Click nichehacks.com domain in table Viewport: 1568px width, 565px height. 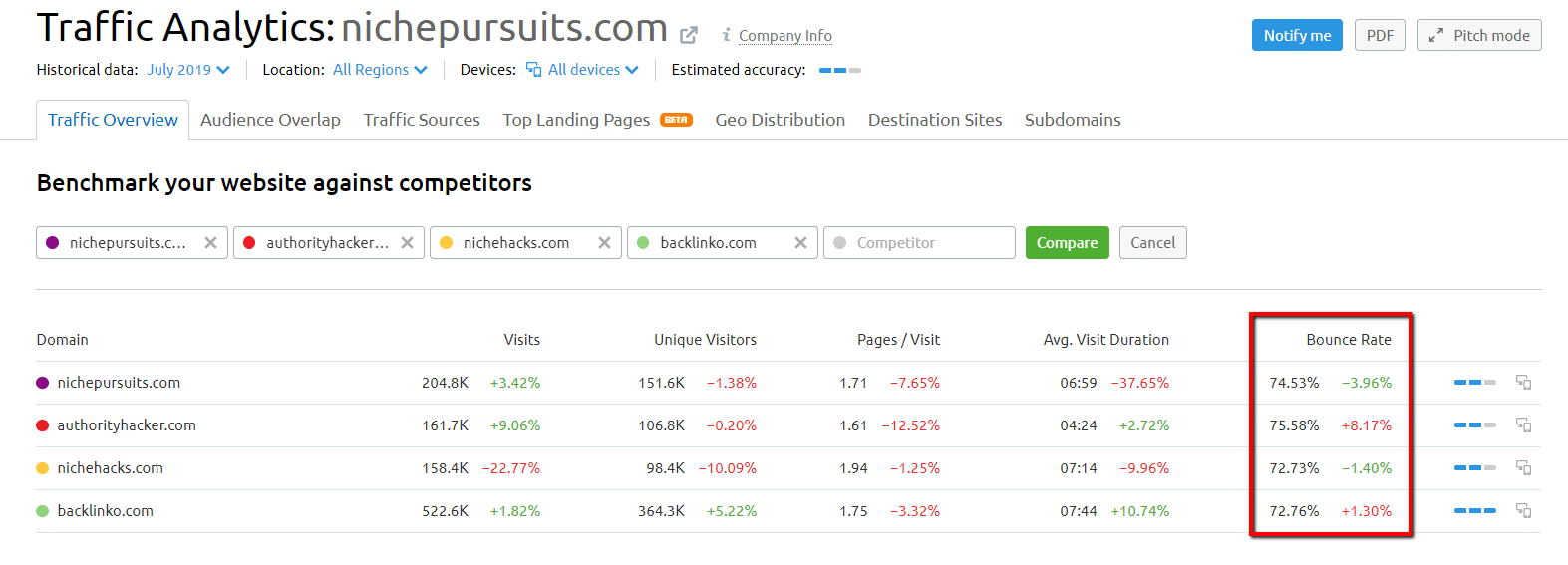pos(110,468)
